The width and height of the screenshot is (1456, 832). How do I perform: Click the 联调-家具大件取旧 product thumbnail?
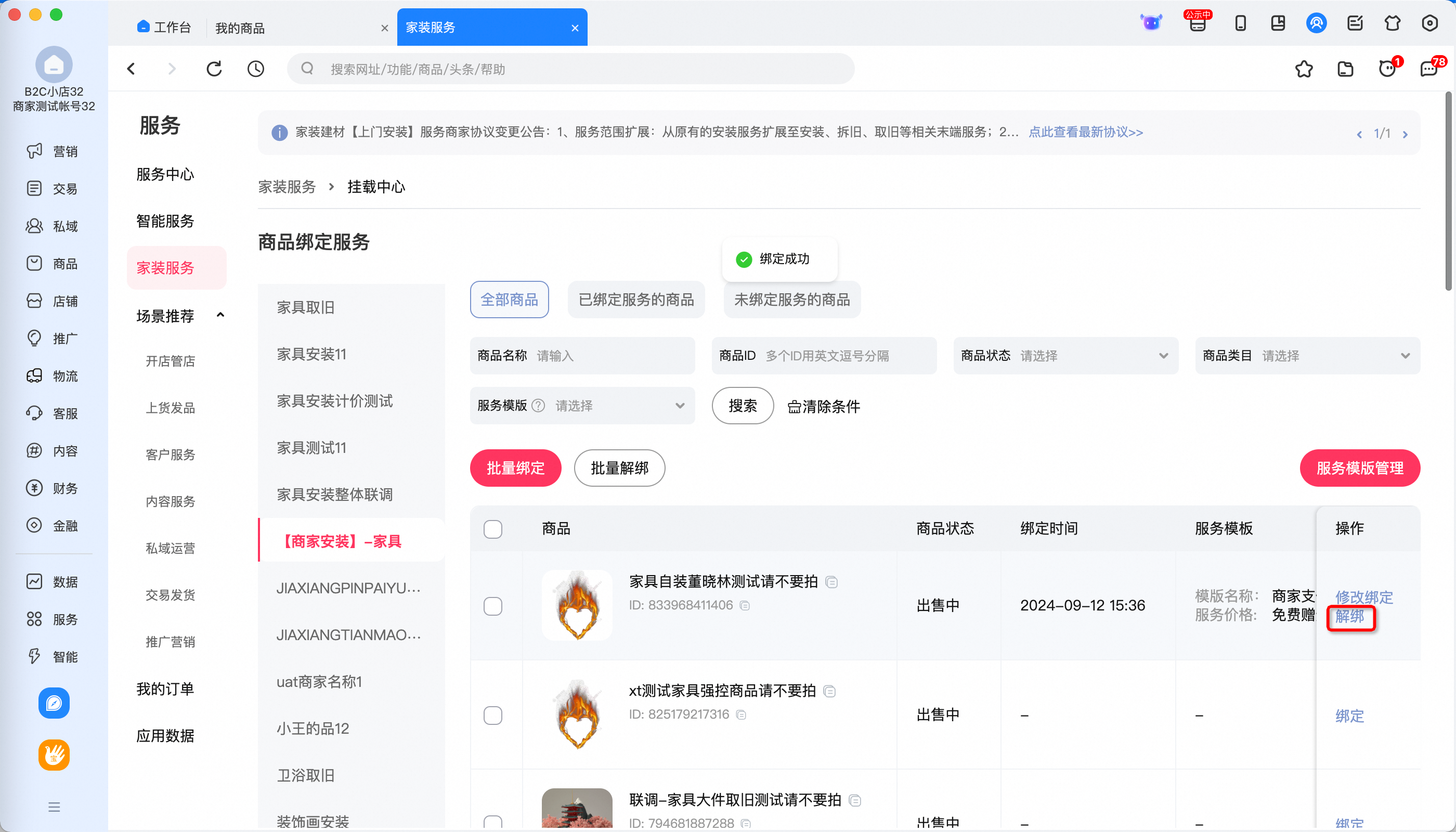click(577, 809)
